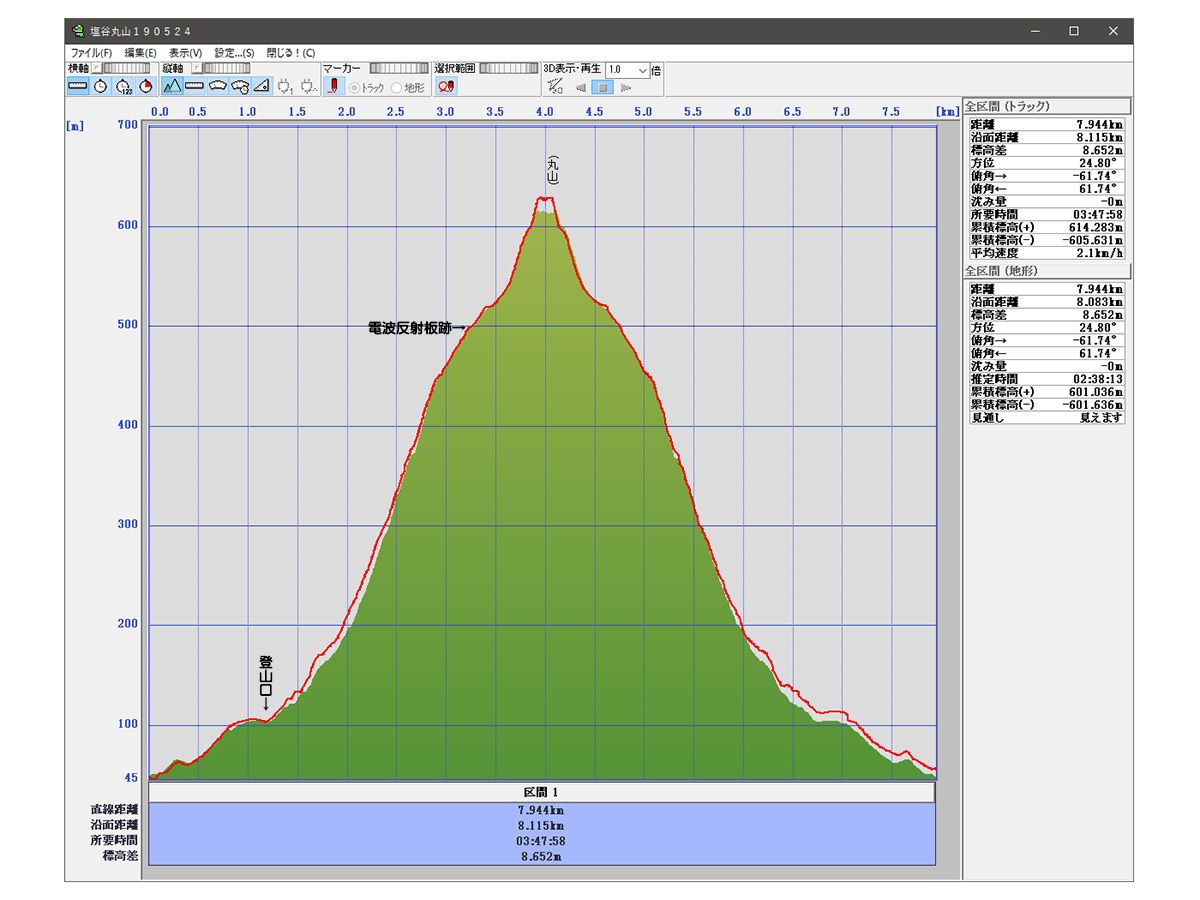This screenshot has width=1200, height=900.
Task: Select the red pie-clock horizontal axis icon
Action: tap(146, 87)
